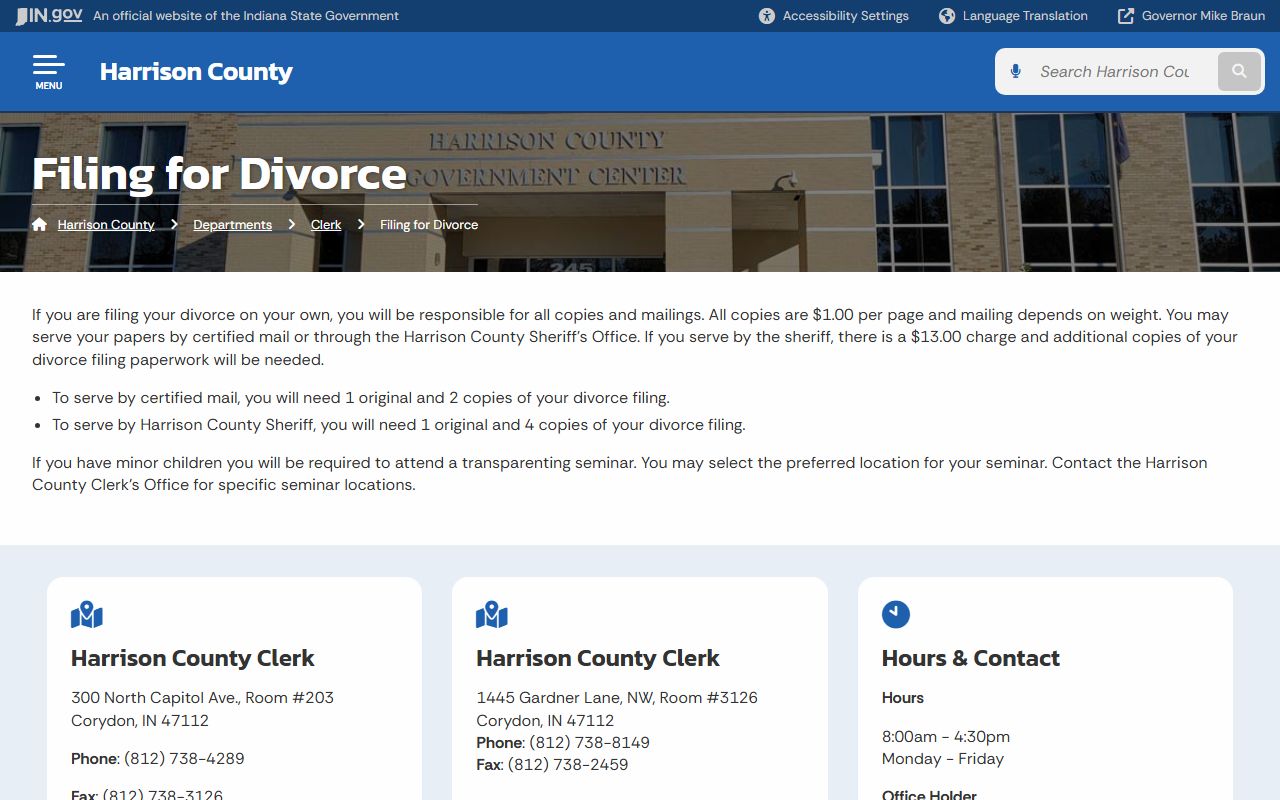Viewport: 1280px width, 800px height.
Task: Go to Harrison County breadcrumb
Action: tap(106, 225)
